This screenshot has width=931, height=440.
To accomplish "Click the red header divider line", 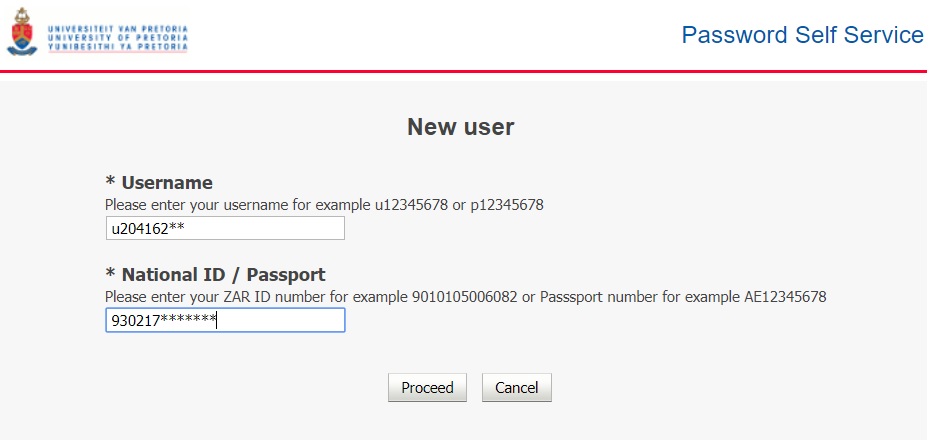I will coord(465,71).
